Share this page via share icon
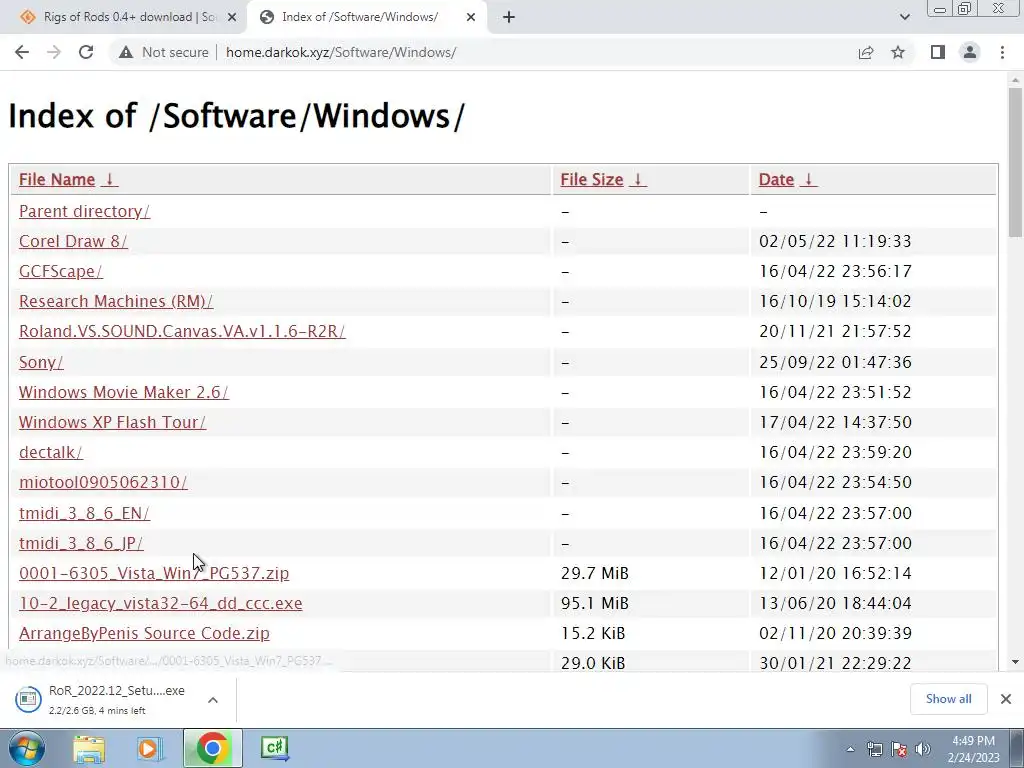The height and width of the screenshot is (768, 1024). (866, 52)
